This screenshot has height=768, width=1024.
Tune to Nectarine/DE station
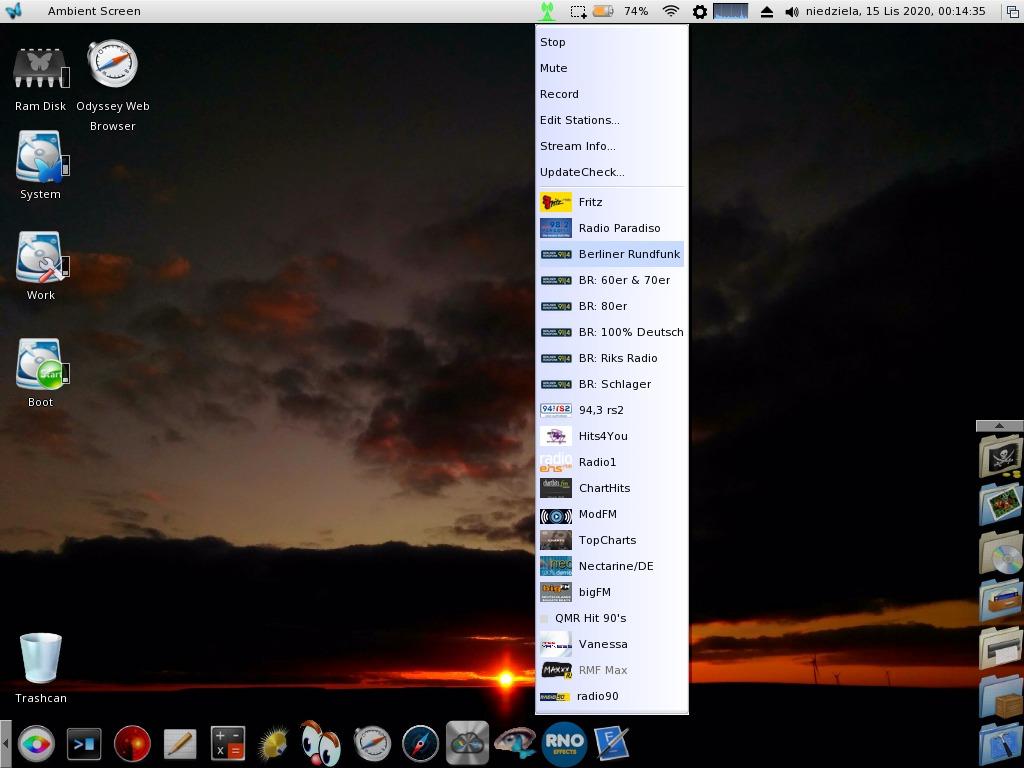click(x=611, y=566)
